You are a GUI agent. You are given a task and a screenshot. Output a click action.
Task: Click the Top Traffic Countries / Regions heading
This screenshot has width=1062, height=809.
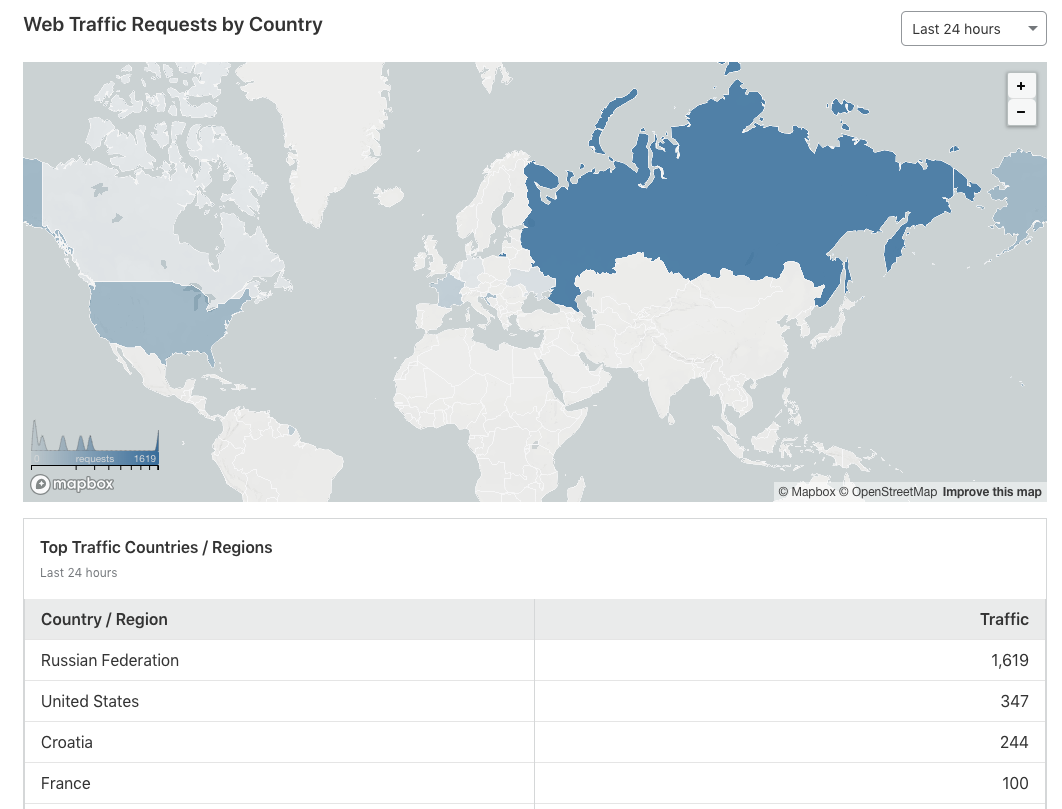(x=156, y=547)
